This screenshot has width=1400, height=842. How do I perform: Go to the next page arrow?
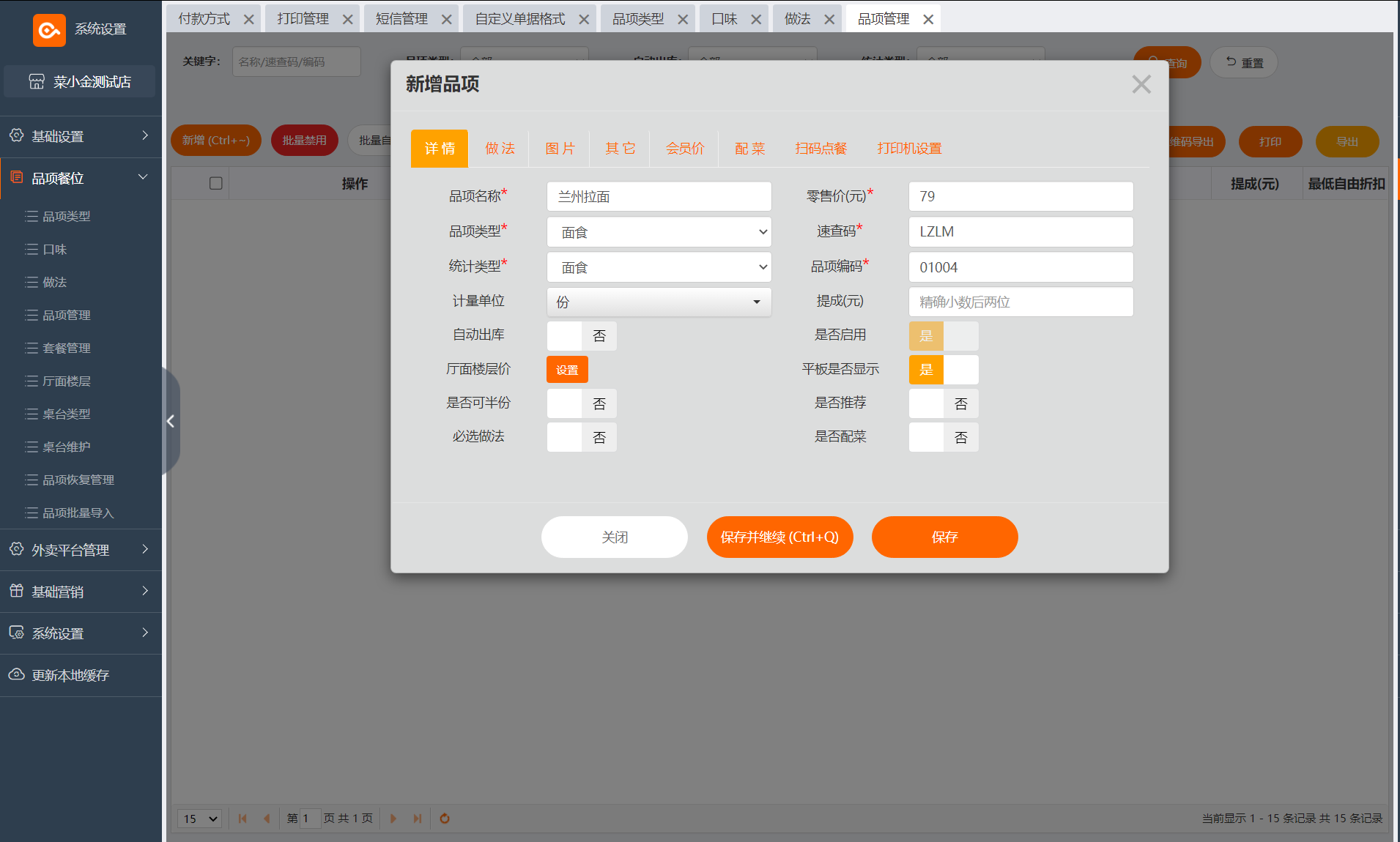[x=393, y=819]
